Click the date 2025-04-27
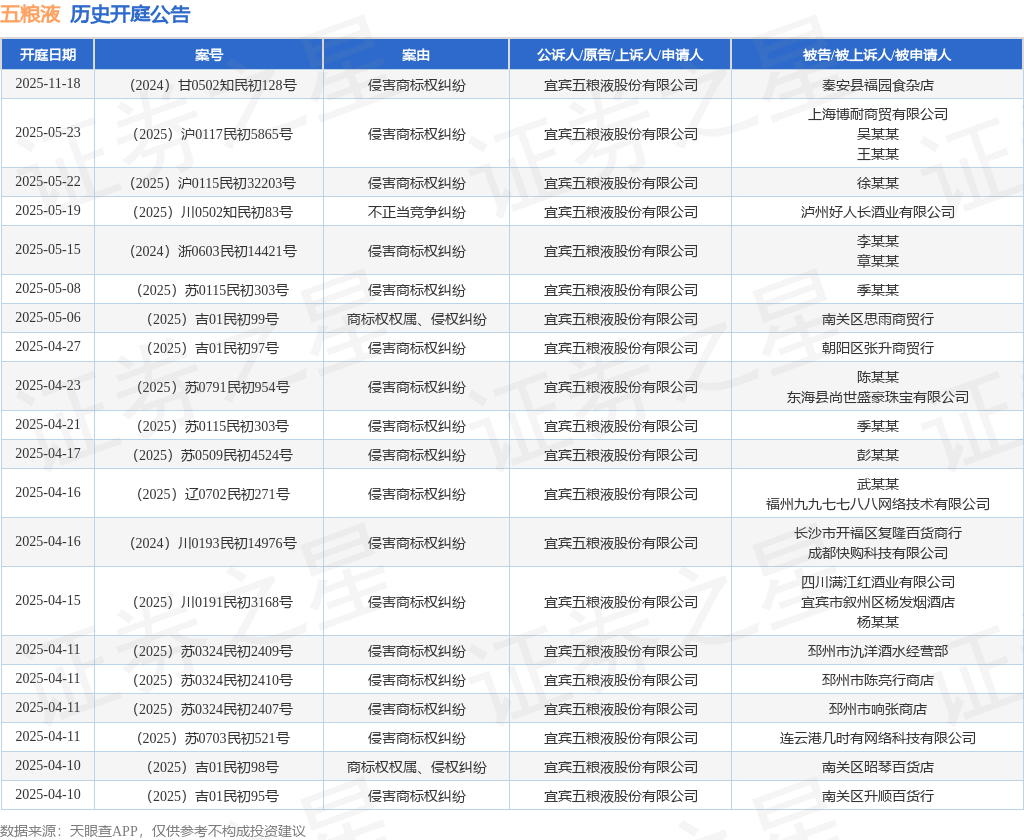The width and height of the screenshot is (1024, 840). tap(48, 346)
